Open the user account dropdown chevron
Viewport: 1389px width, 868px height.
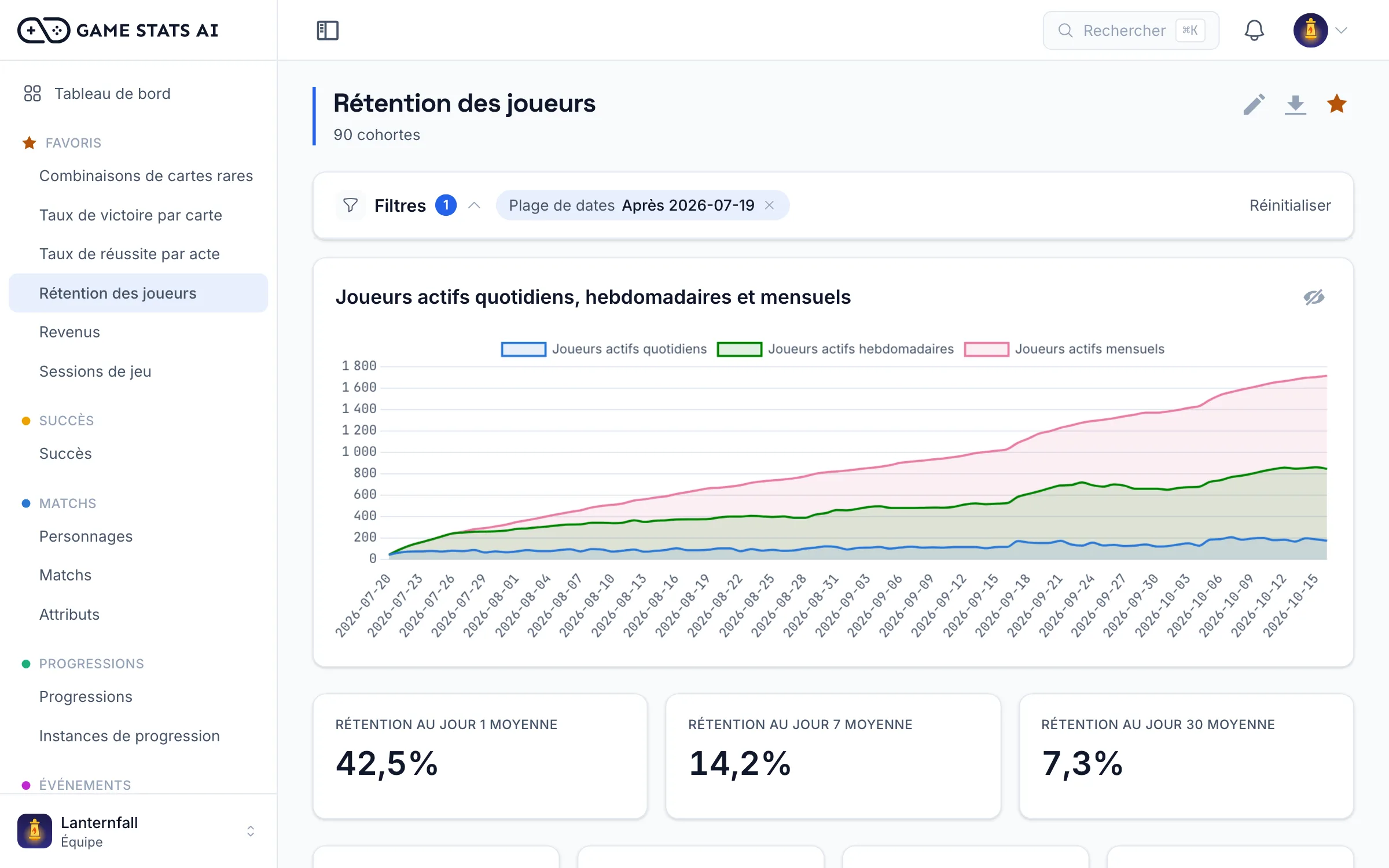(x=1342, y=30)
